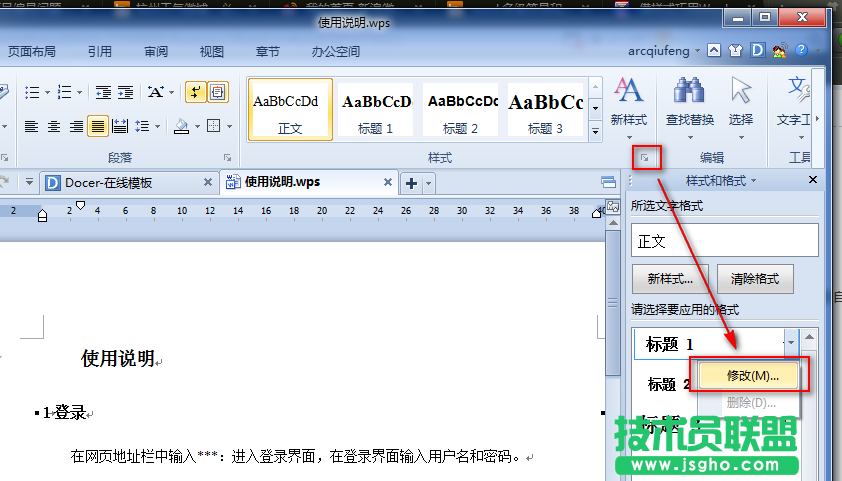Open the 审阅 ribbon tab
The width and height of the screenshot is (842, 481).
tap(156, 52)
